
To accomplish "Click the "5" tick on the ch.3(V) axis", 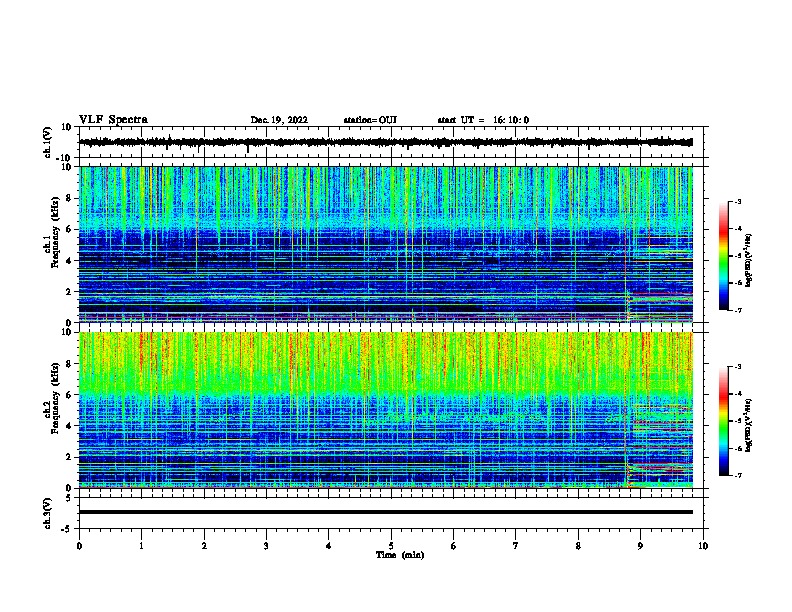I will click(x=69, y=497).
